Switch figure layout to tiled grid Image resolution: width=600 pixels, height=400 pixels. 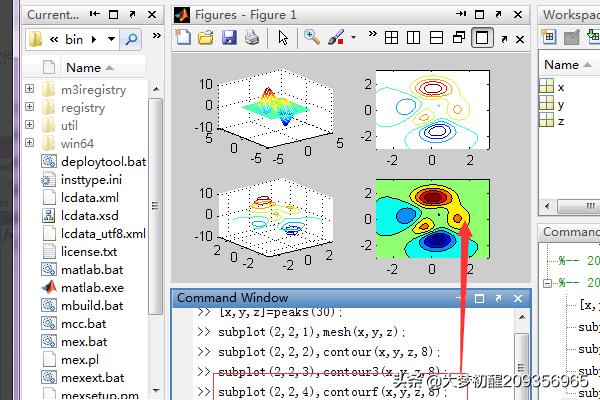click(391, 38)
